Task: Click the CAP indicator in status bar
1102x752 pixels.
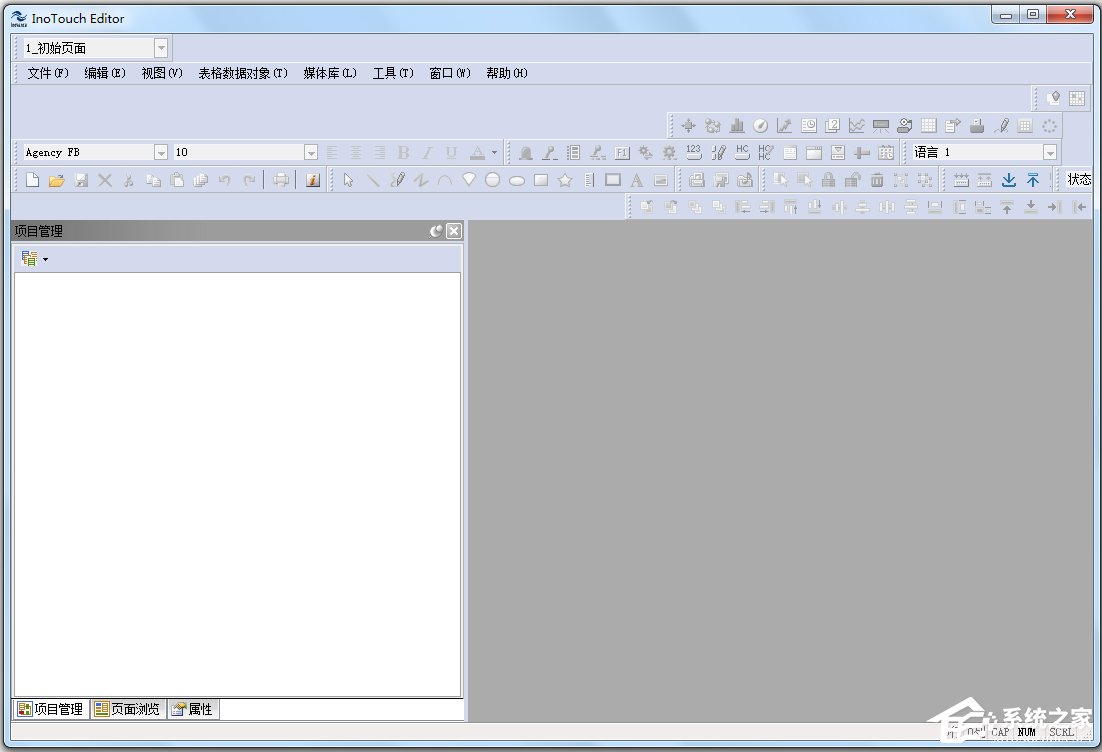Action: (x=1000, y=732)
